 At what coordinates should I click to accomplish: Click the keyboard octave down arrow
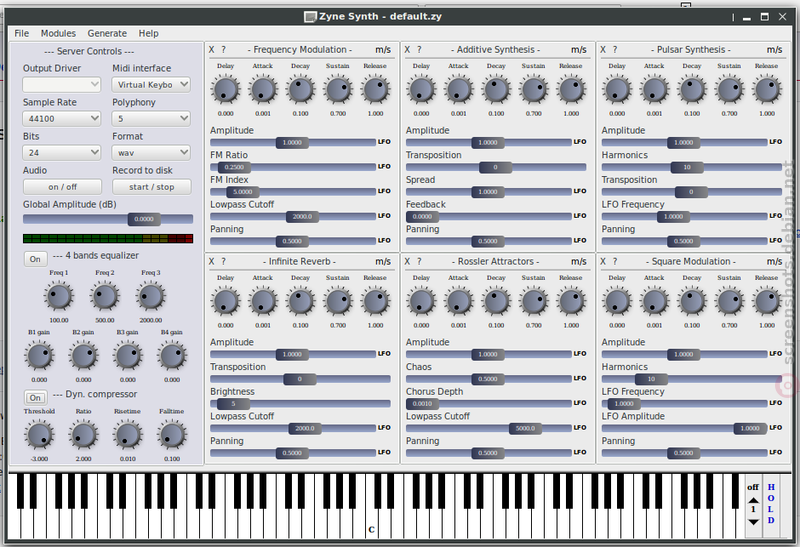pos(754,521)
